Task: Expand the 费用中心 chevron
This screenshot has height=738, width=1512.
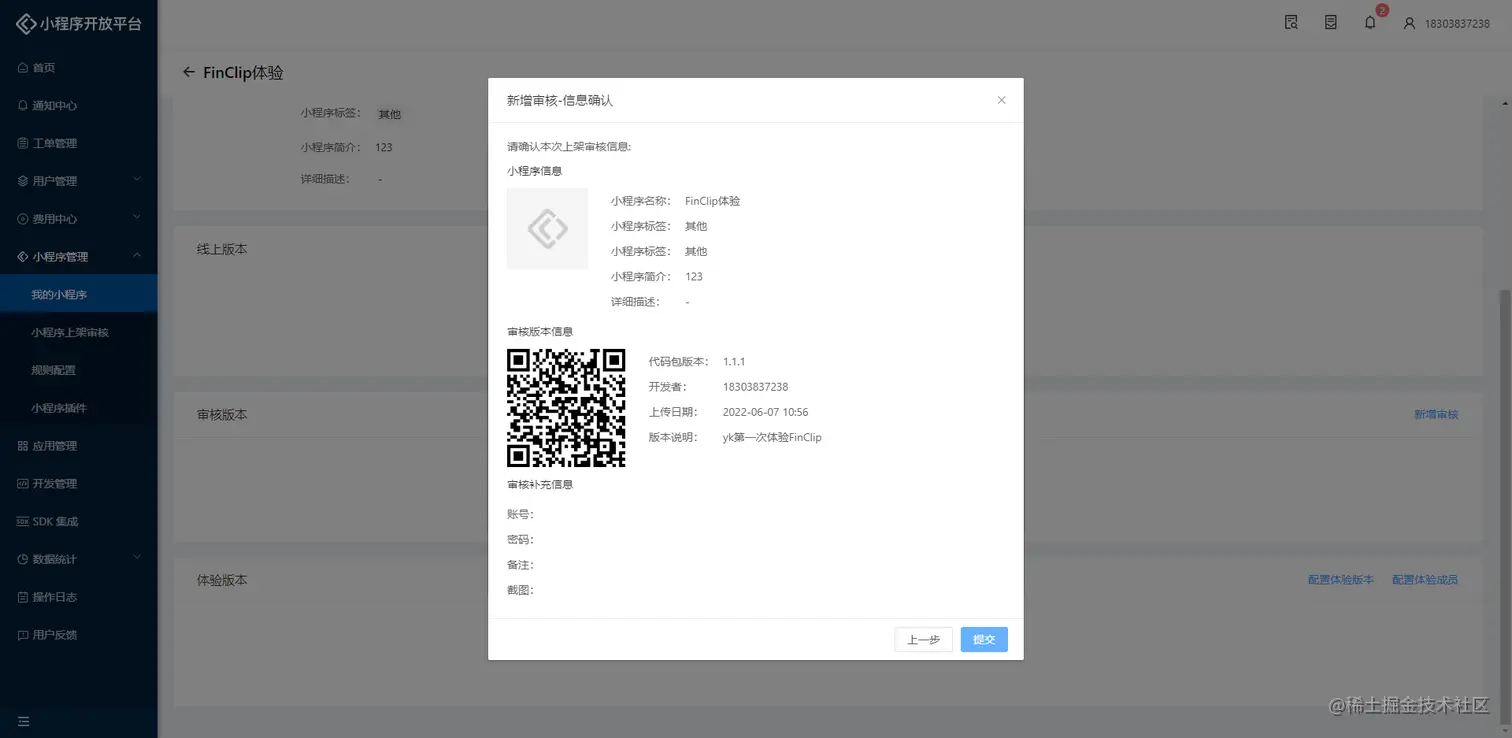Action: 138,218
